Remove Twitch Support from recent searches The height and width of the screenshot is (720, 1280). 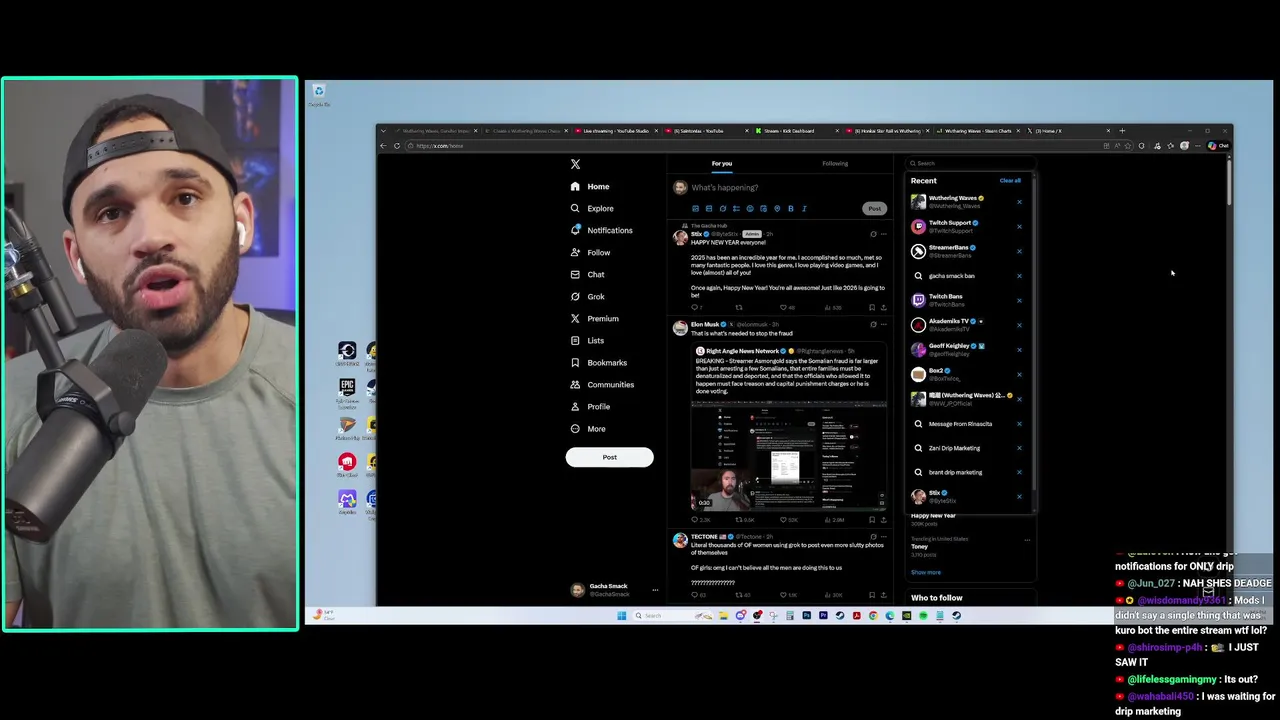[1019, 226]
